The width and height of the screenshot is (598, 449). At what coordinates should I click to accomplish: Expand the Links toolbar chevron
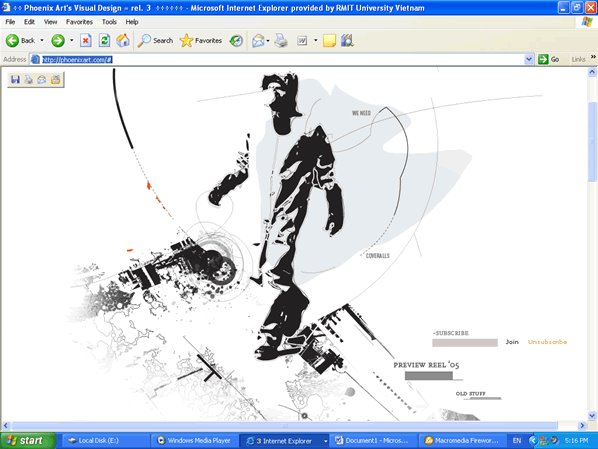tap(593, 57)
